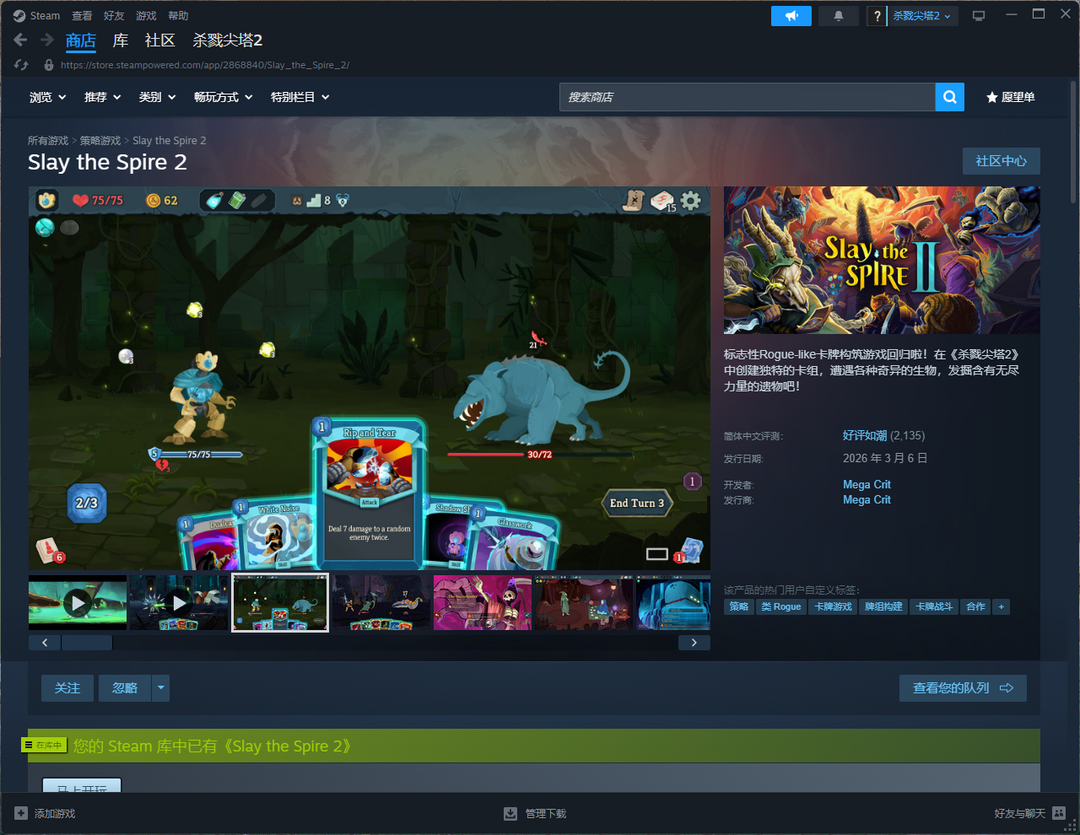
Task: Open the 类别 dropdown menu
Action: point(157,97)
